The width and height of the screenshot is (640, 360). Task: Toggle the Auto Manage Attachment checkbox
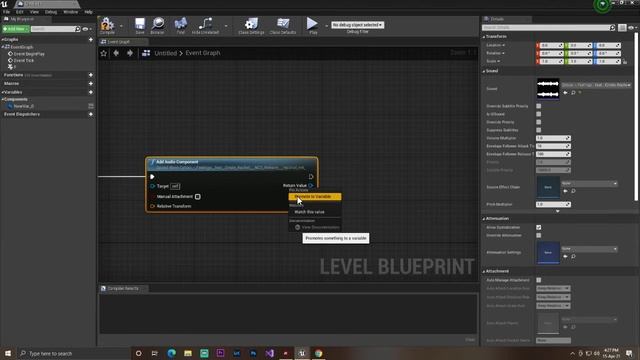coord(539,280)
